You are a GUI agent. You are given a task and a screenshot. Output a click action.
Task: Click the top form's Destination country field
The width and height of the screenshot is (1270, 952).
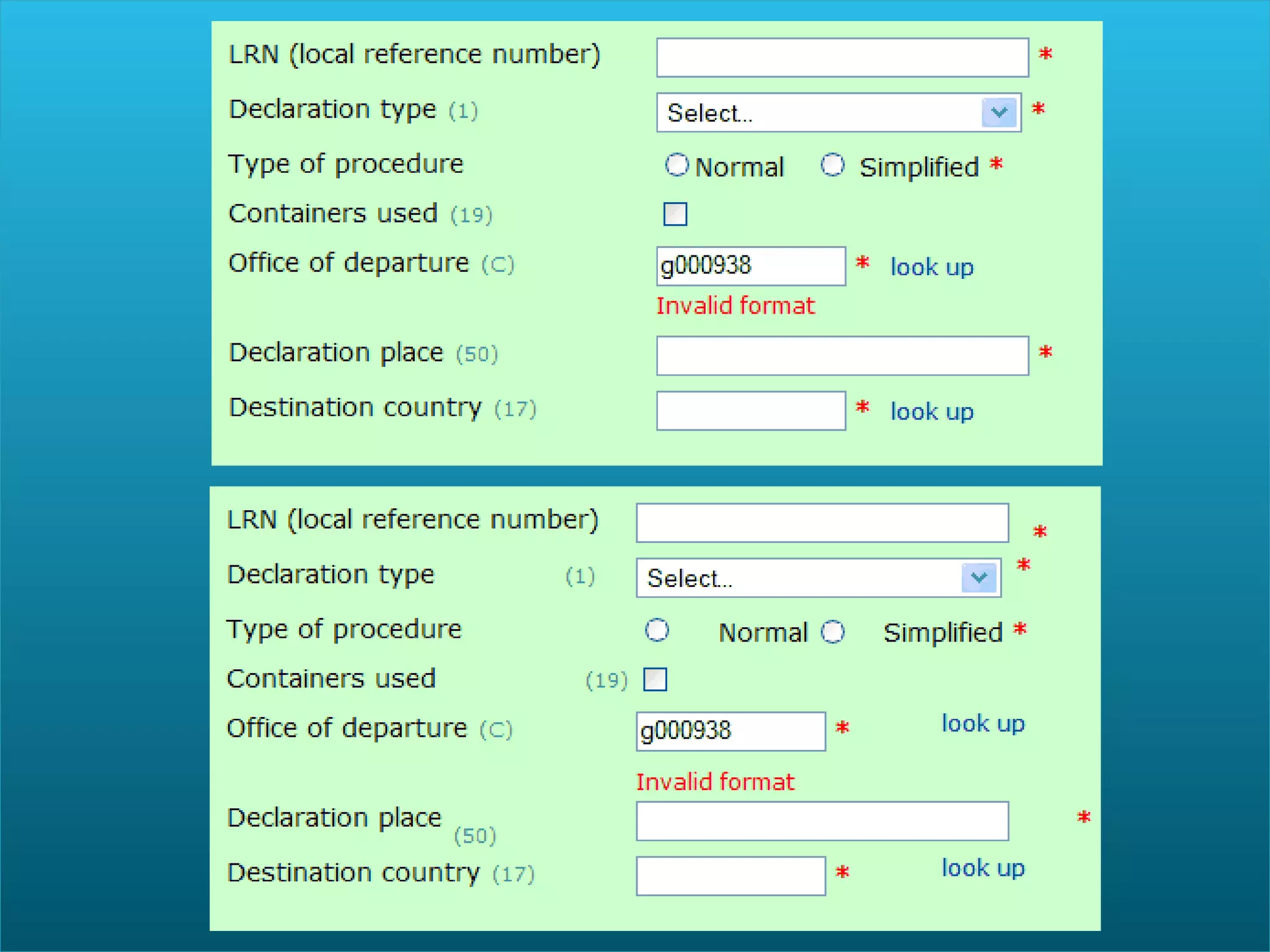[x=750, y=411]
